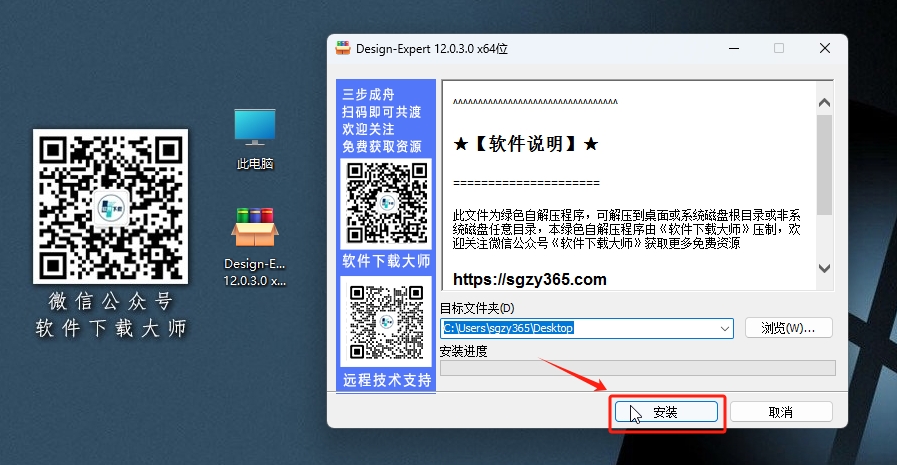The width and height of the screenshot is (897, 465).
Task: Click the 安装进度 label
Action: pyautogui.click(x=463, y=351)
